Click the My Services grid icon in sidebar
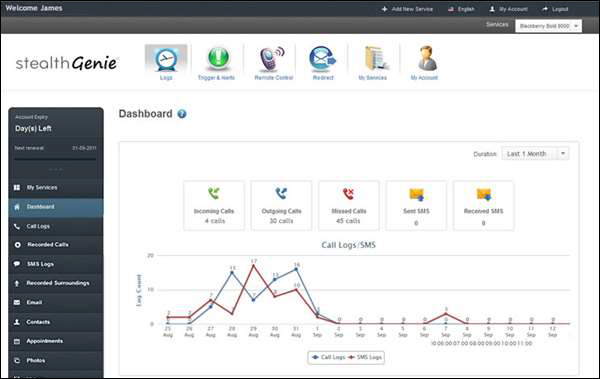The width and height of the screenshot is (600, 379). tap(17, 188)
